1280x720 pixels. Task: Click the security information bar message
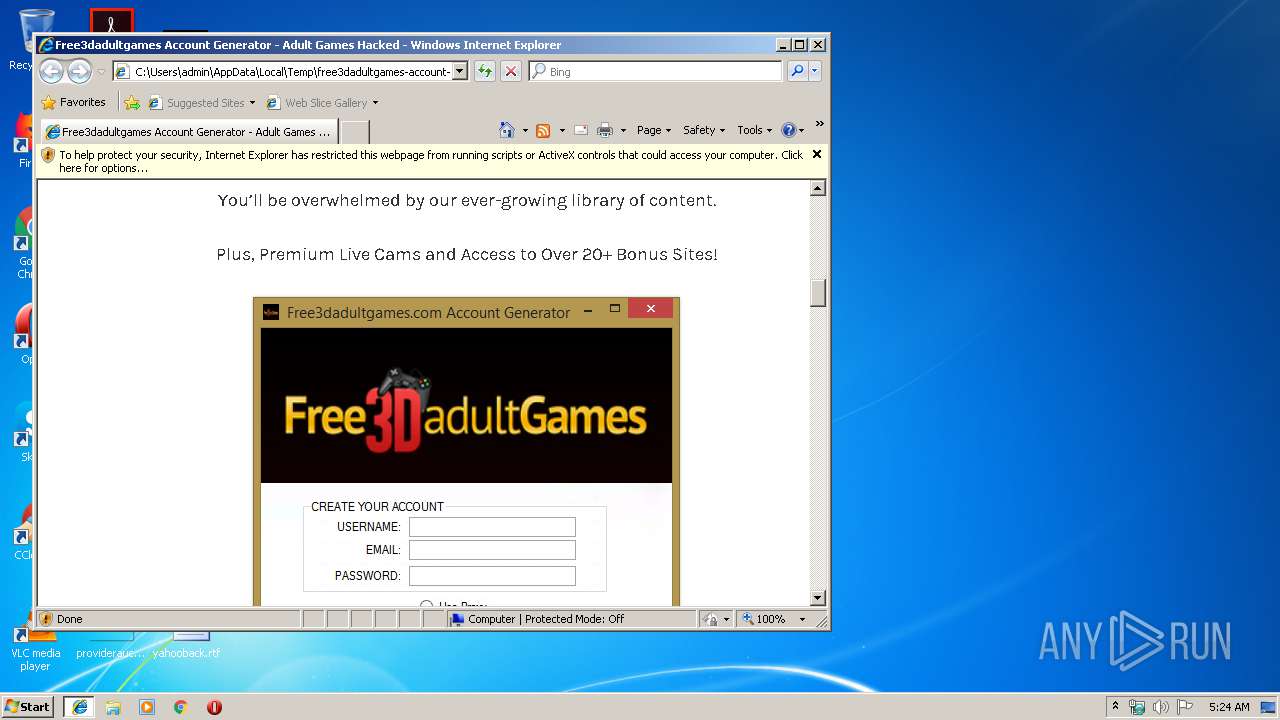430,161
